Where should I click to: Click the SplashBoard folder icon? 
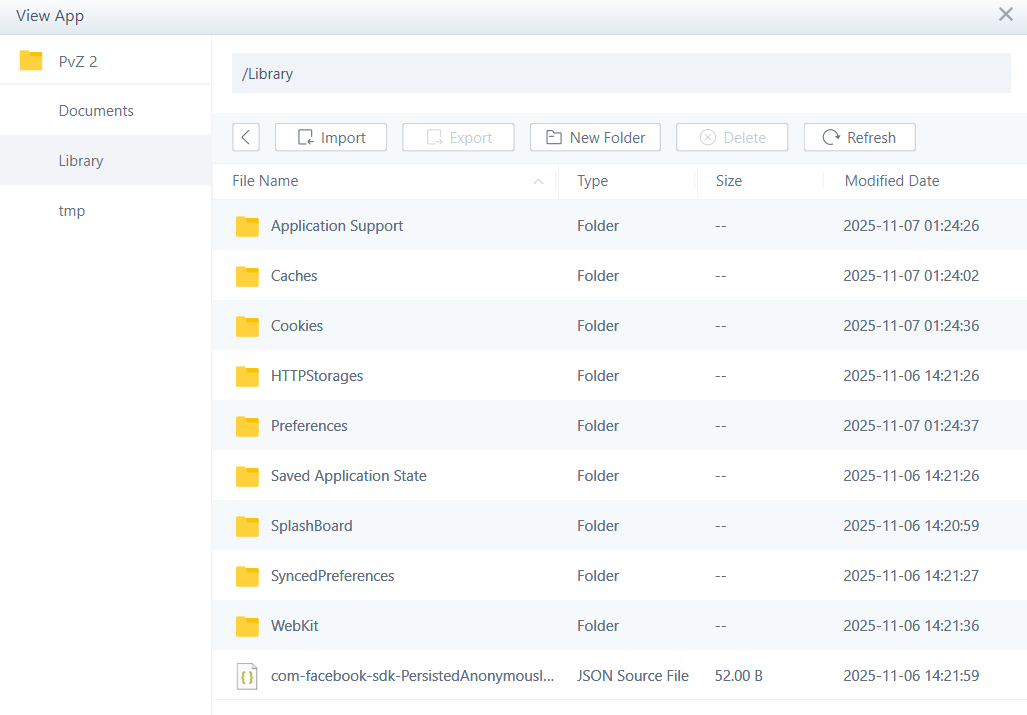[248, 526]
